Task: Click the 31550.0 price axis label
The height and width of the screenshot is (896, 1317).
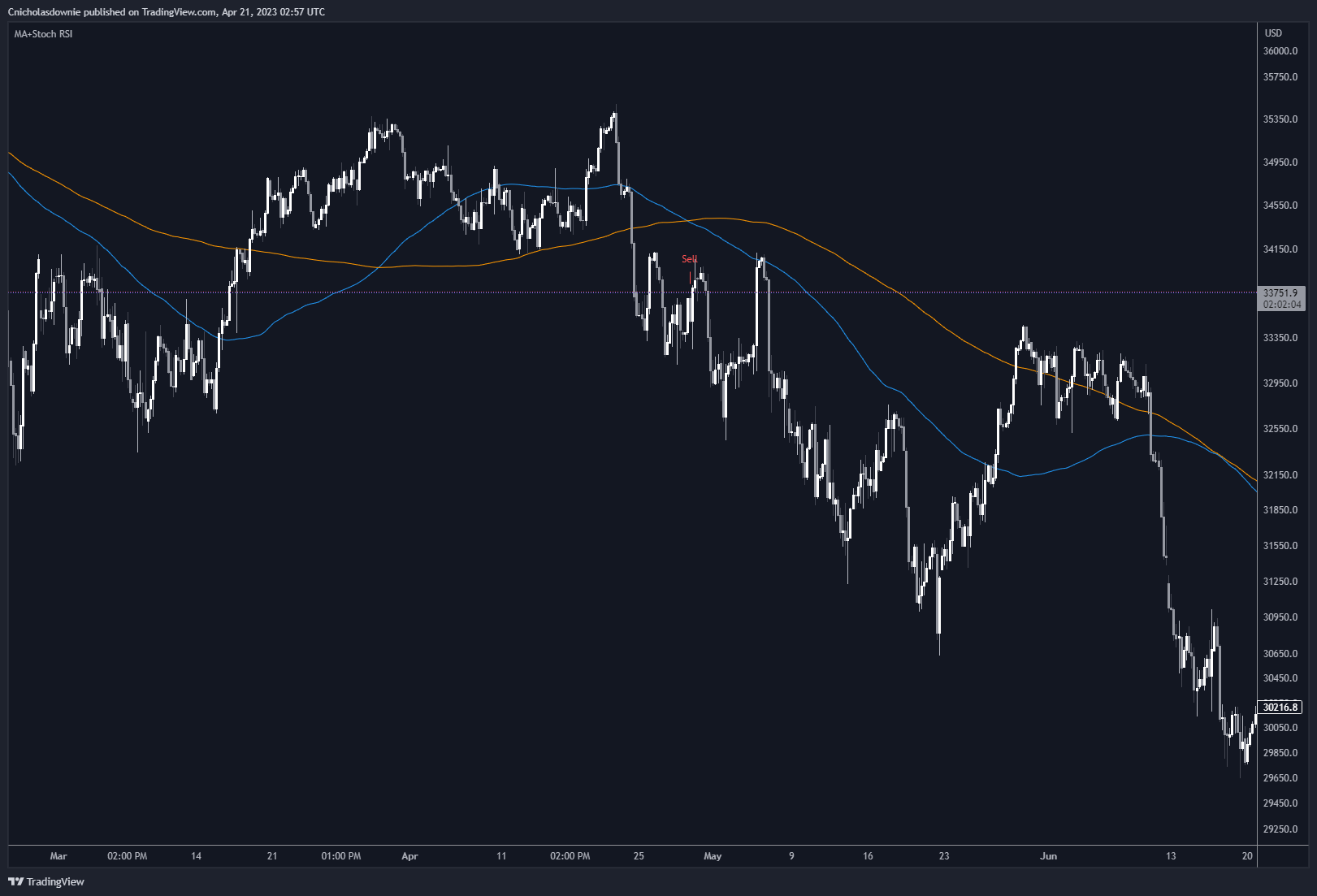Action: click(1280, 546)
